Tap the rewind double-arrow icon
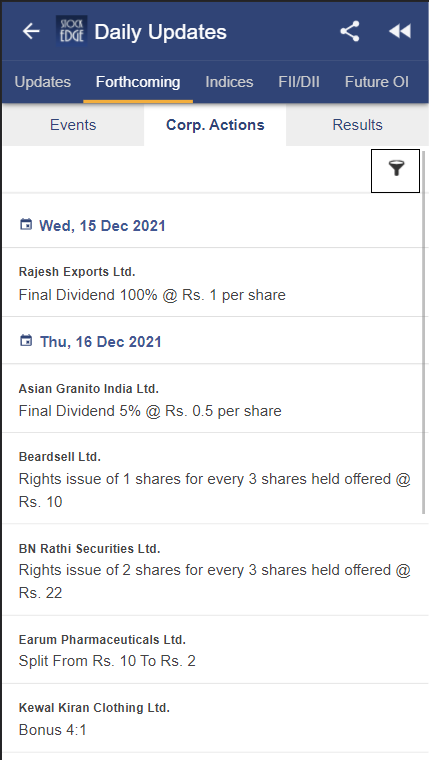Screen dimensions: 429x760 click(400, 32)
